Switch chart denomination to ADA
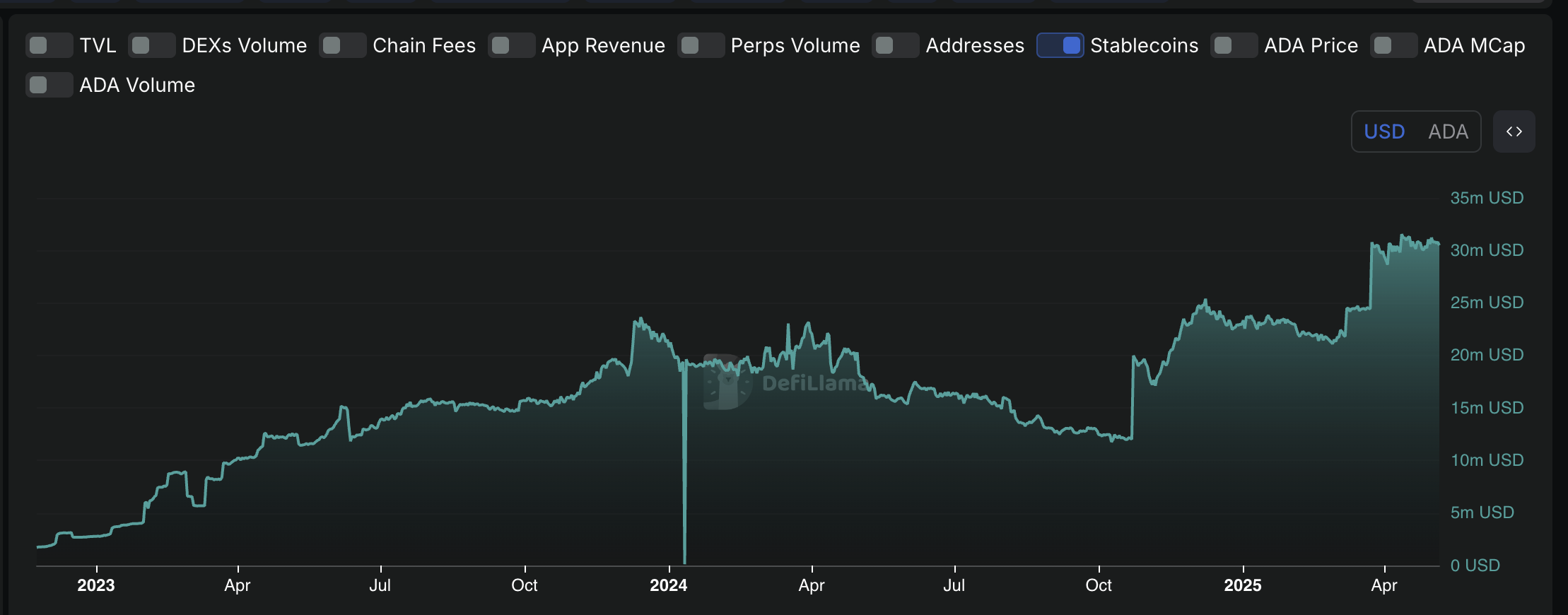Viewport: 1568px width, 615px height. [x=1448, y=131]
